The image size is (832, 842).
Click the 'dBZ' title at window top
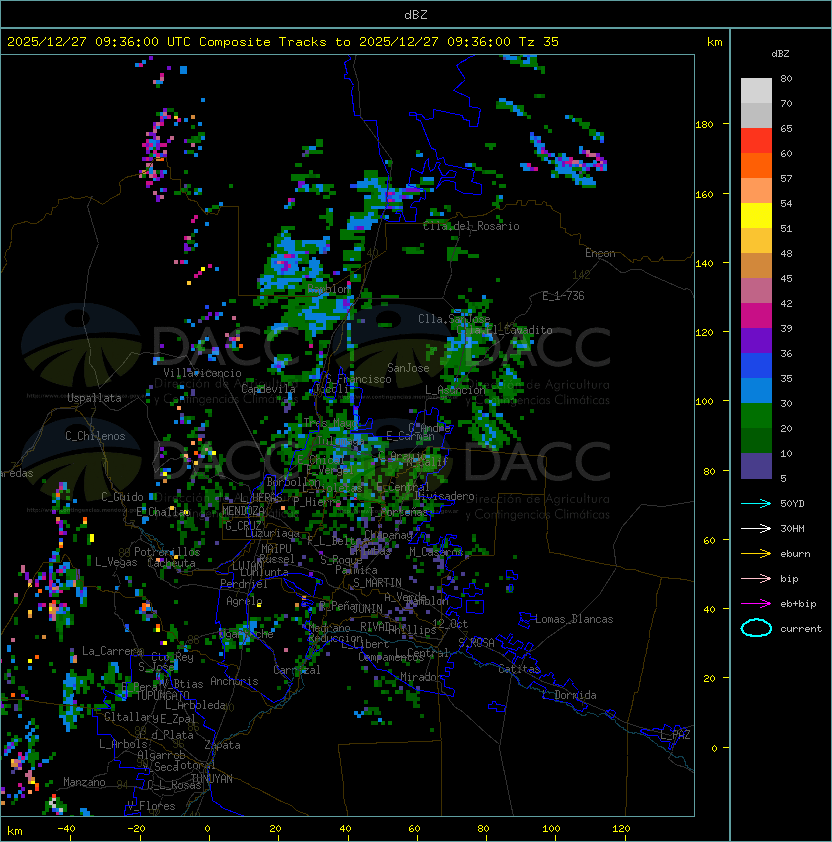click(416, 15)
